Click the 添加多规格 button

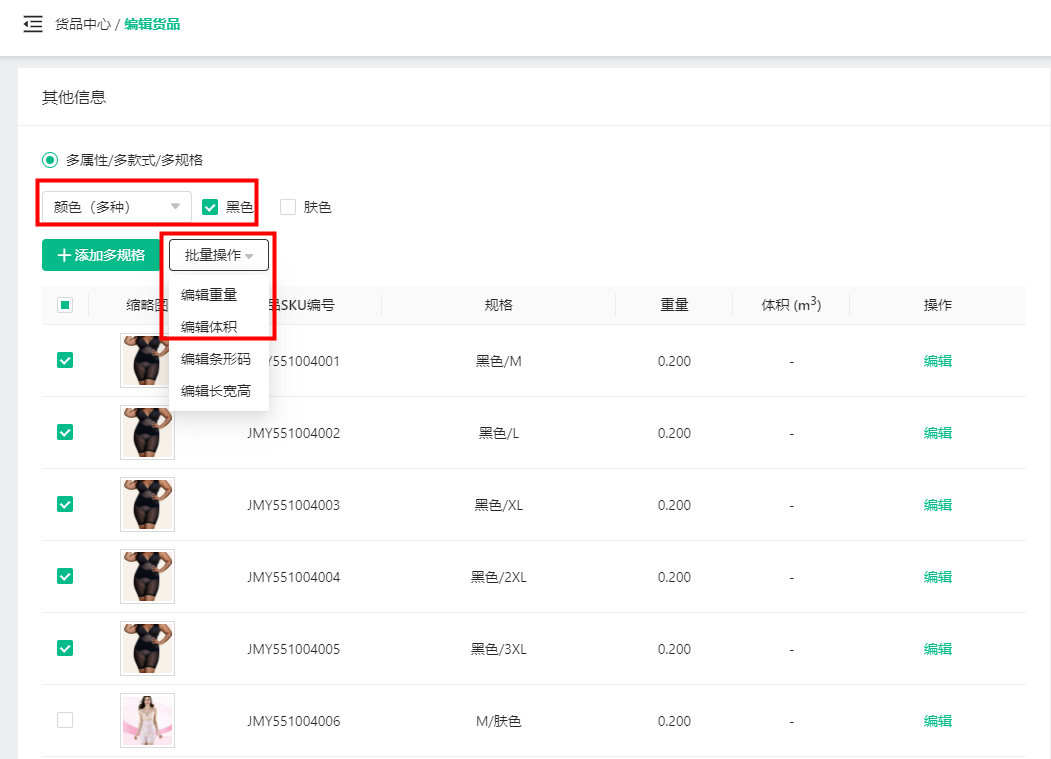tap(101, 255)
